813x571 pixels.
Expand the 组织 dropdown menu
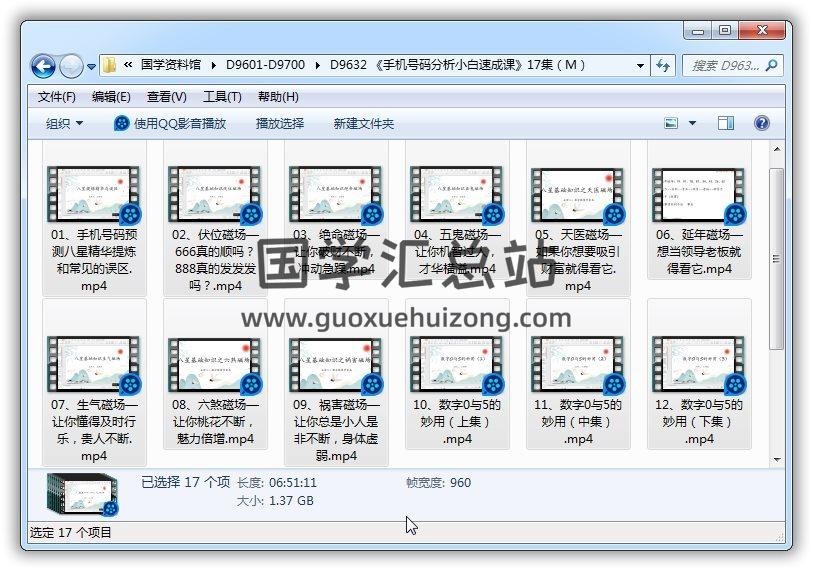tap(64, 123)
